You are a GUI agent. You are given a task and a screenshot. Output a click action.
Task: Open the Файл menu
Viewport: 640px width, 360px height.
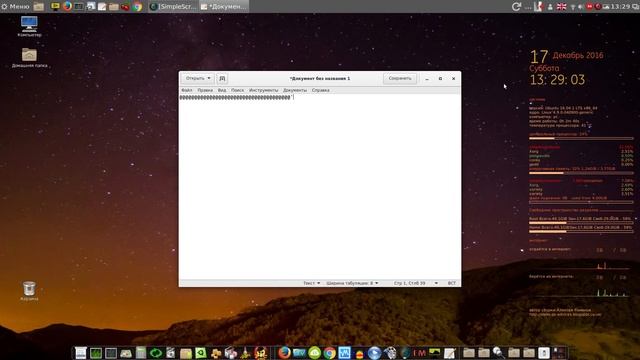[187, 90]
